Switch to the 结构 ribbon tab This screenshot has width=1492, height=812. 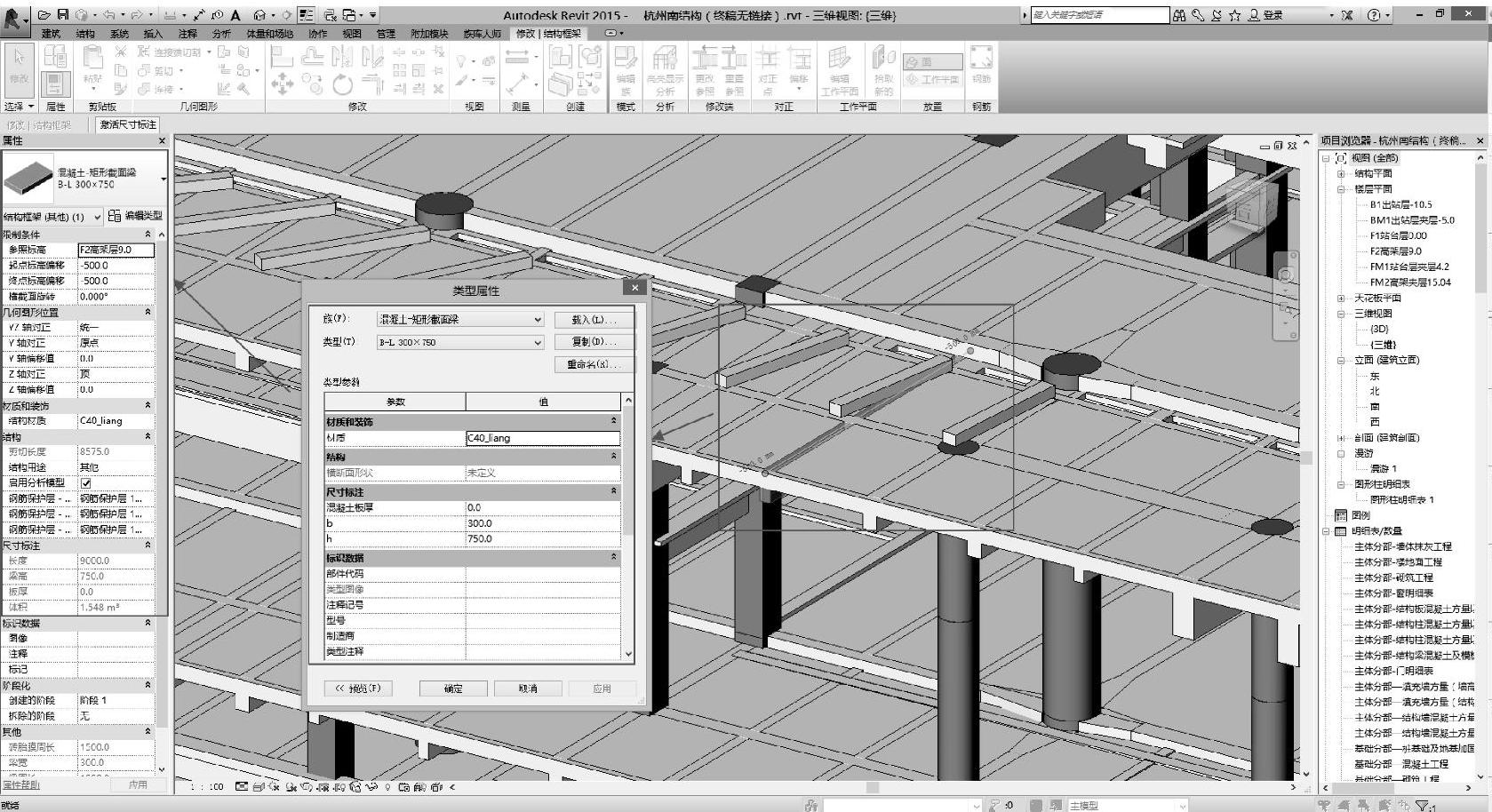85,34
